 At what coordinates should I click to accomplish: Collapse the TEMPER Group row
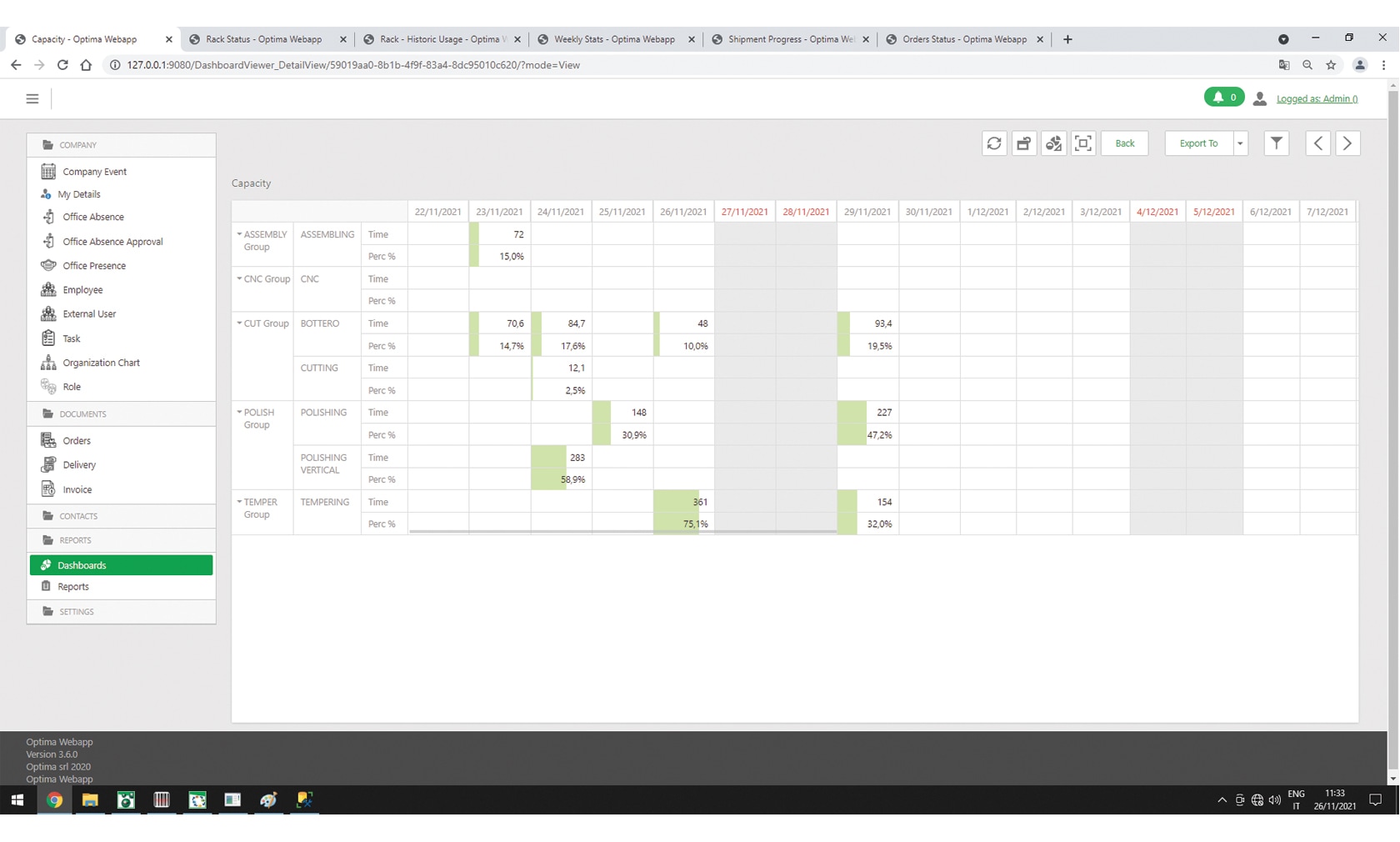coord(239,502)
